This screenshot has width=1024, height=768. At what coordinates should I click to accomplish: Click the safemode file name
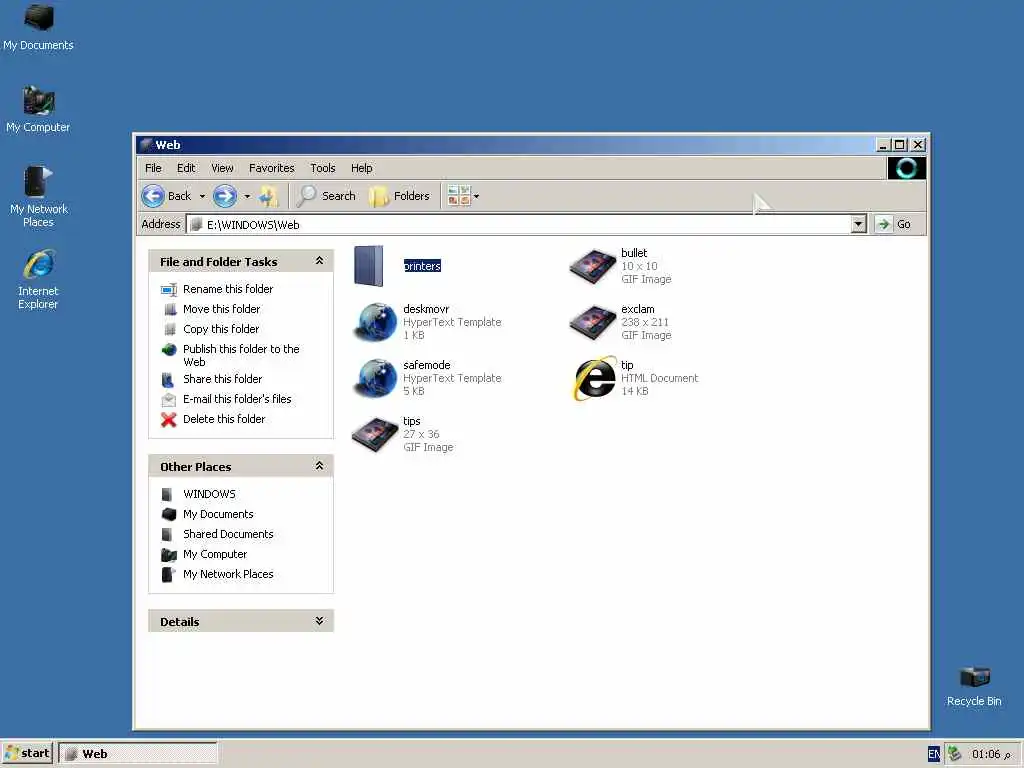(426, 365)
